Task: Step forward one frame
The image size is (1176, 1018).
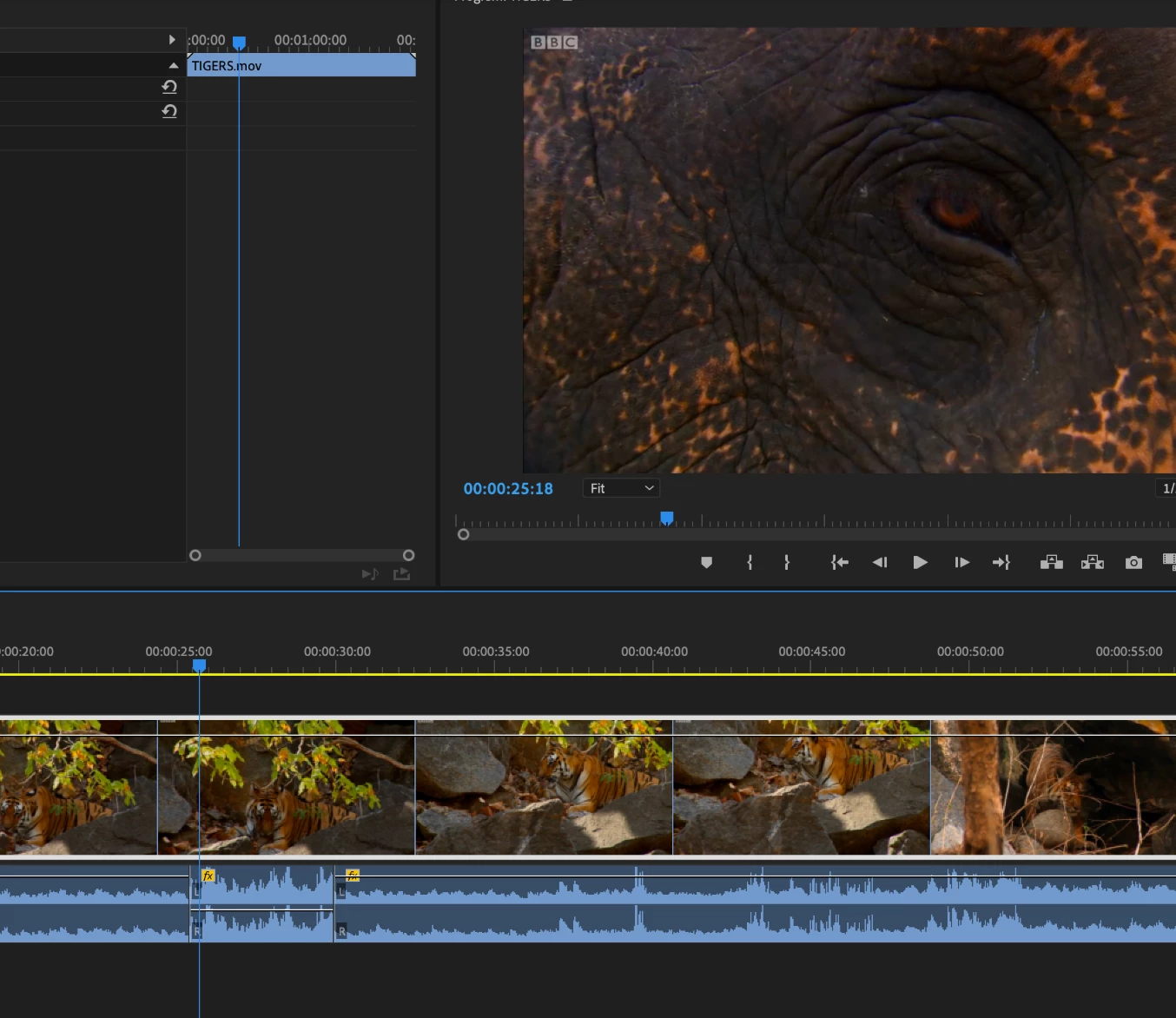Action: click(961, 563)
